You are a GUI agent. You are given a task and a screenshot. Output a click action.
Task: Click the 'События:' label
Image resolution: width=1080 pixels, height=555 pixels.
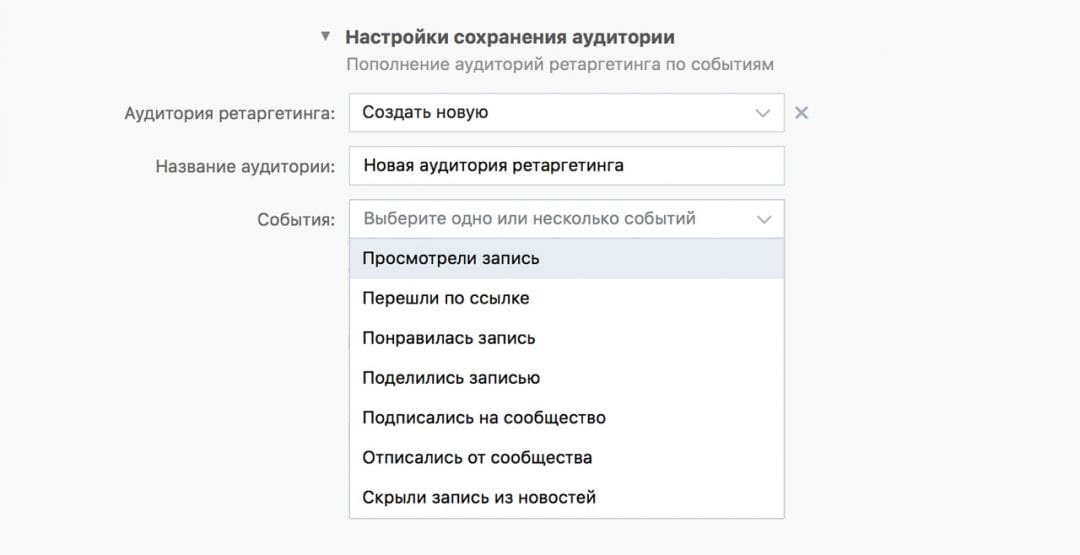tap(295, 220)
